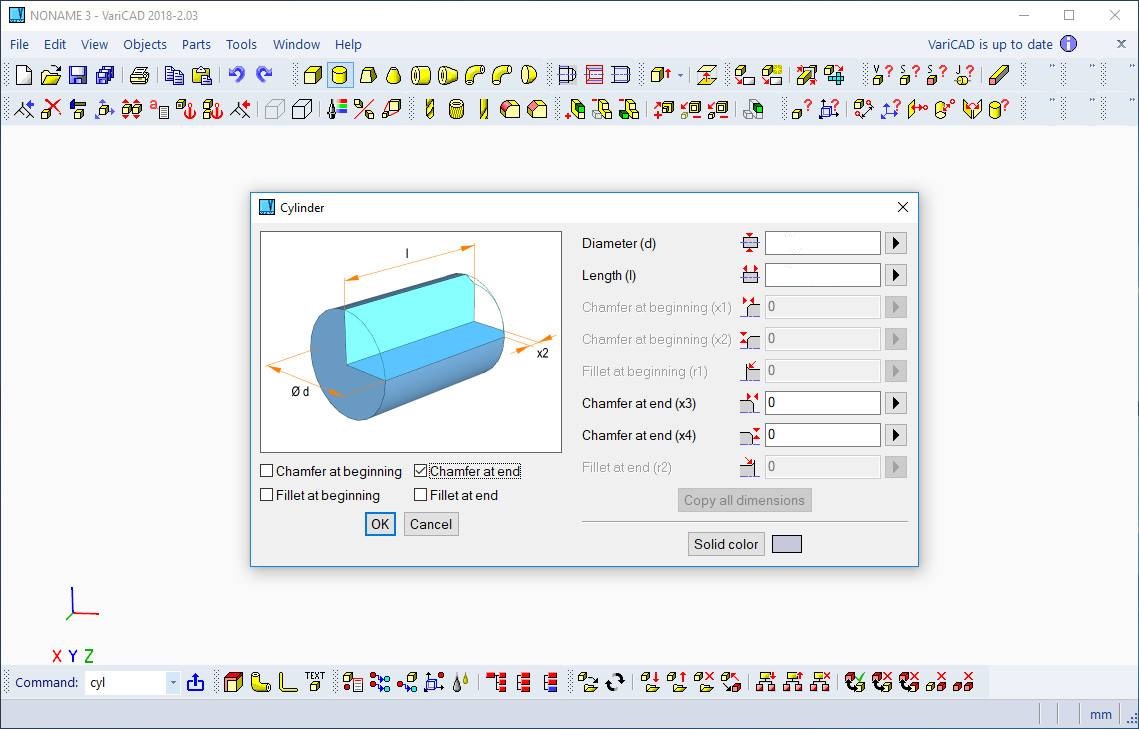The image size is (1139, 729).
Task: Open the Diameter (d) value arrow menu
Action: tap(896, 243)
